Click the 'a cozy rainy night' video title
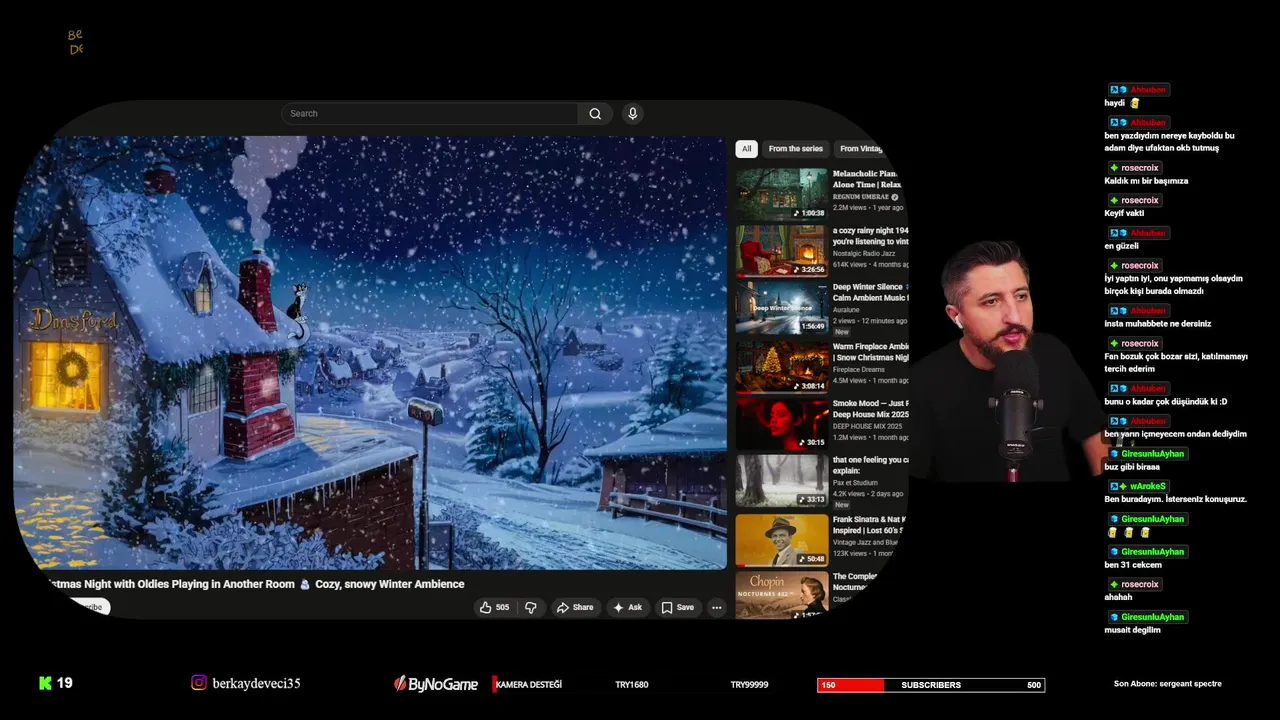The height and width of the screenshot is (720, 1280). 870,236
